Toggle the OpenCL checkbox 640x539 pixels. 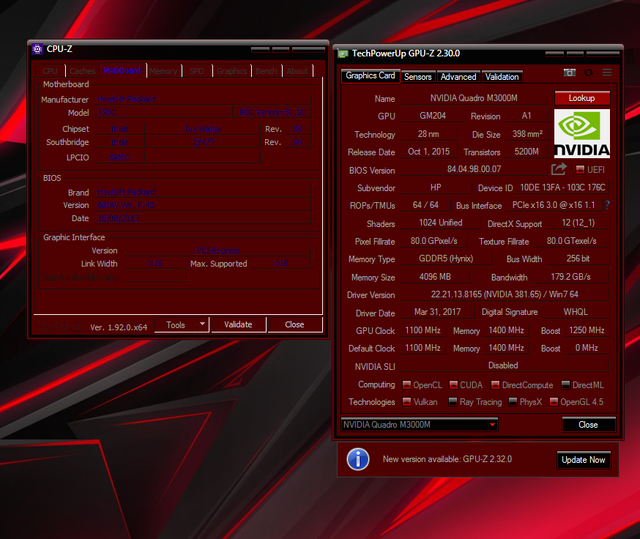click(x=407, y=385)
